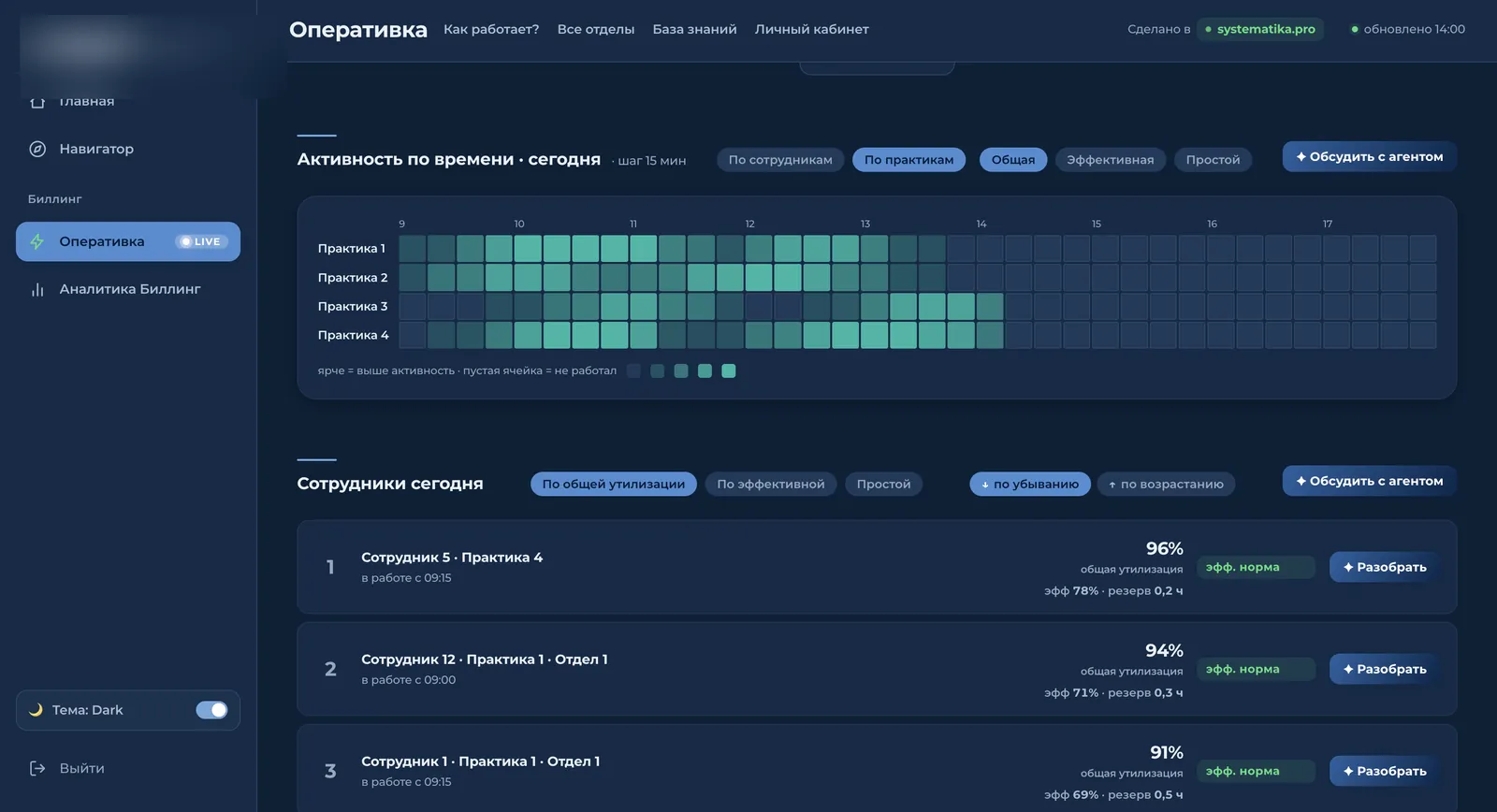The height and width of the screenshot is (812, 1497).
Task: Click Сотрудник 1 · Практика 1 · Отдел 1
Action: (x=481, y=761)
